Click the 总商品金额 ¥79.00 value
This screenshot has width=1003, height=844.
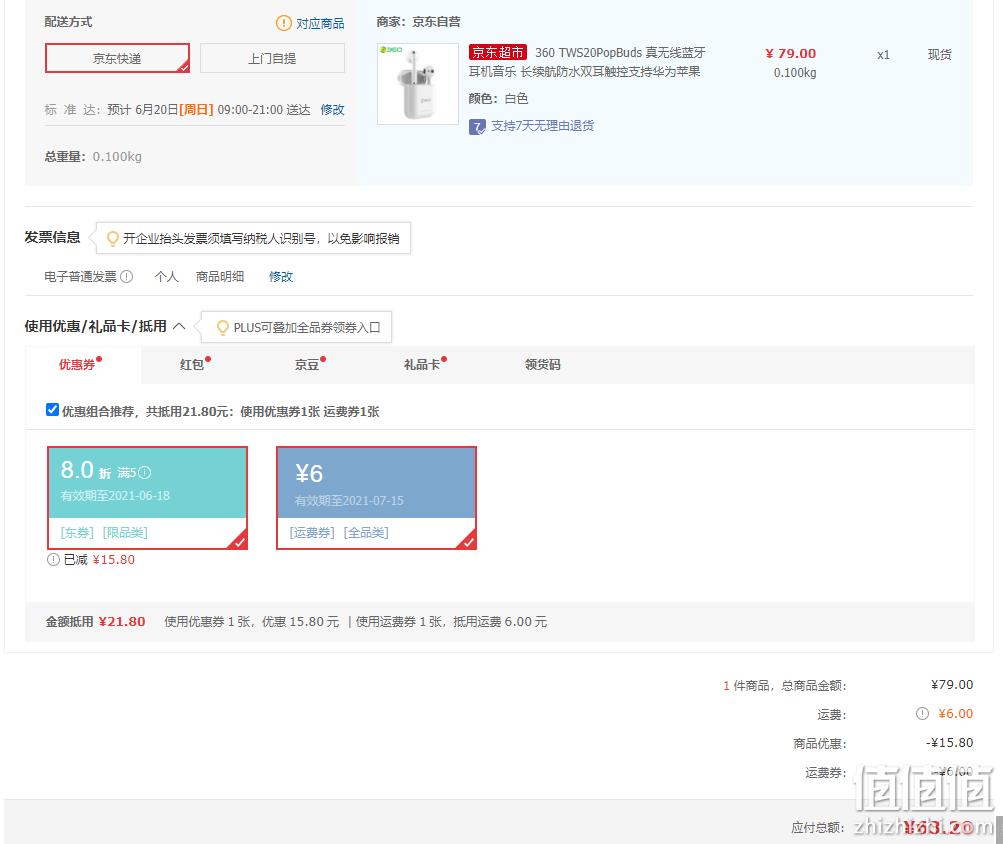[952, 685]
